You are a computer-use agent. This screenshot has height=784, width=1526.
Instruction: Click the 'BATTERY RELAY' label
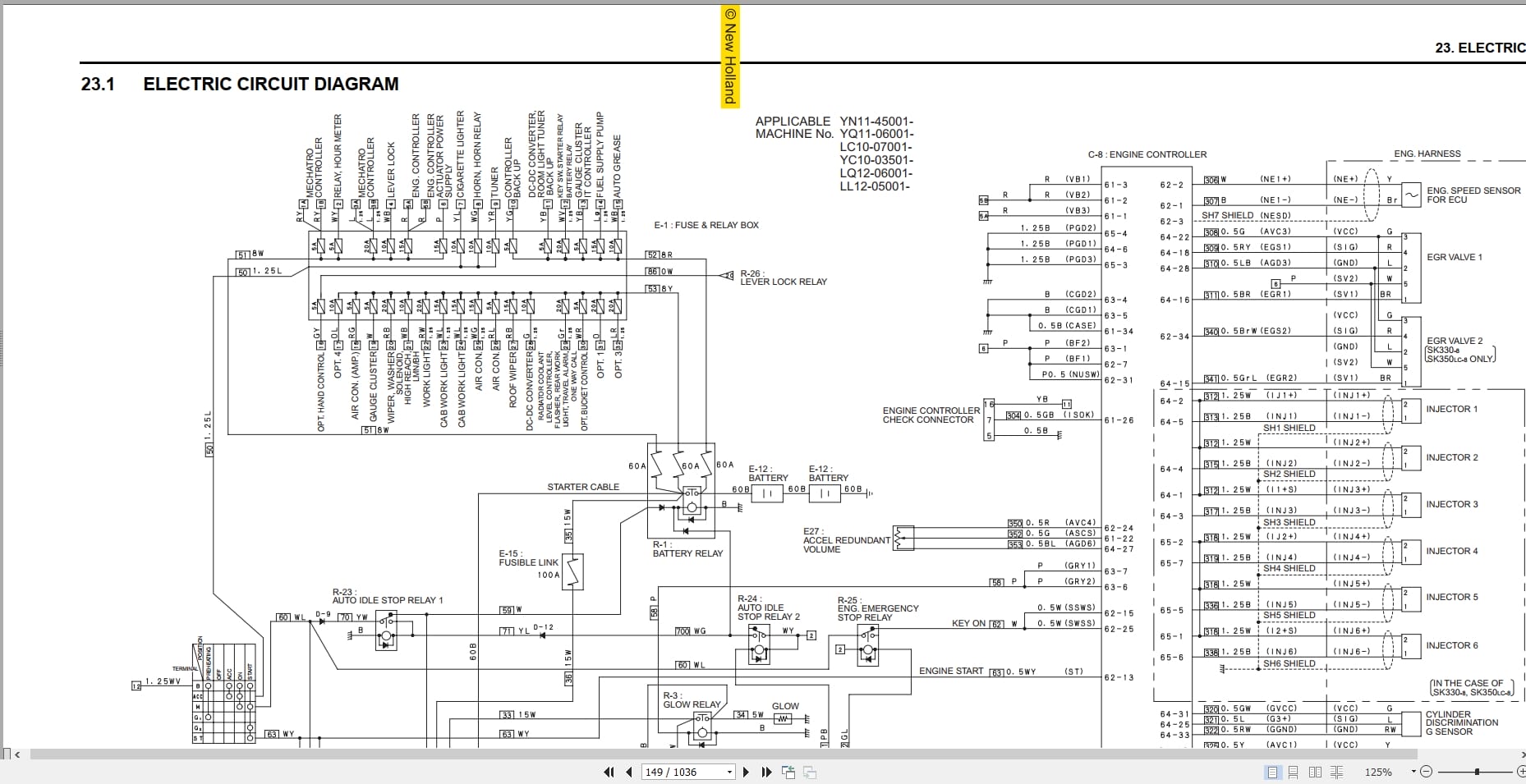(x=687, y=553)
